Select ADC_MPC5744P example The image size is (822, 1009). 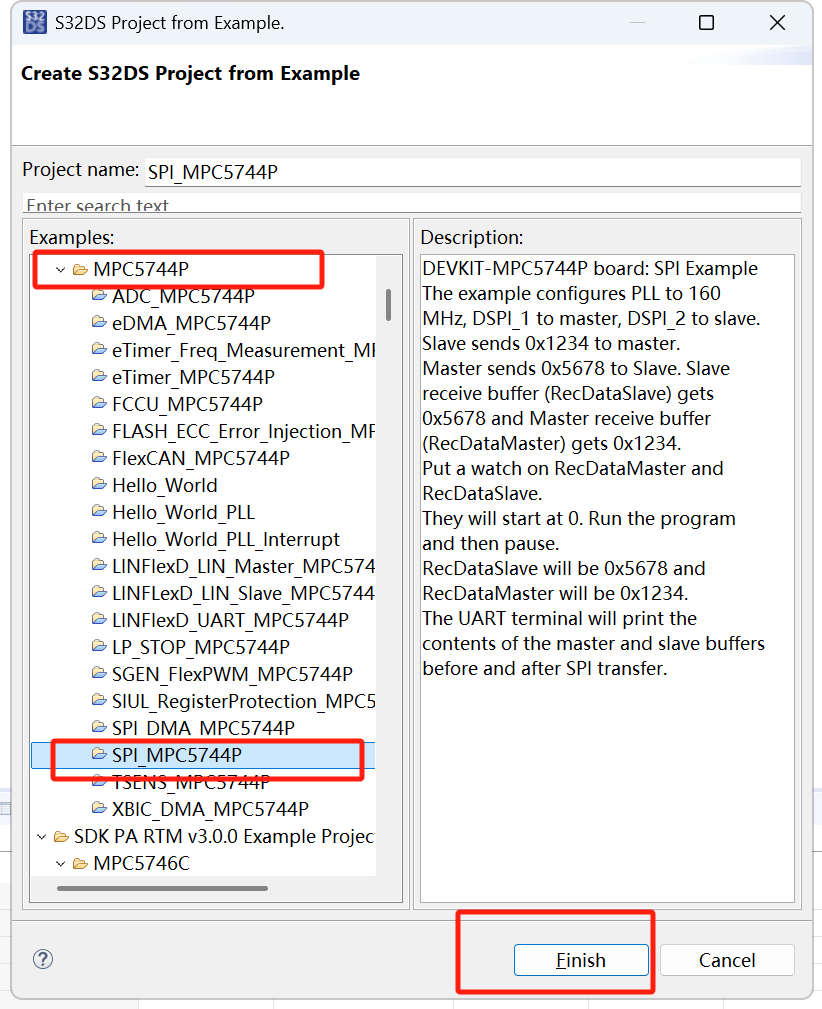(x=183, y=296)
